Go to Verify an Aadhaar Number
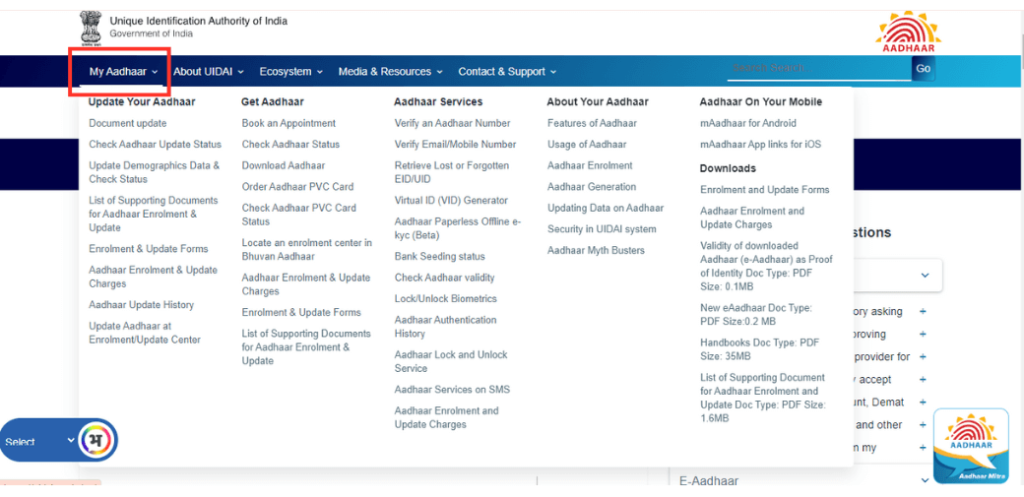 point(452,124)
